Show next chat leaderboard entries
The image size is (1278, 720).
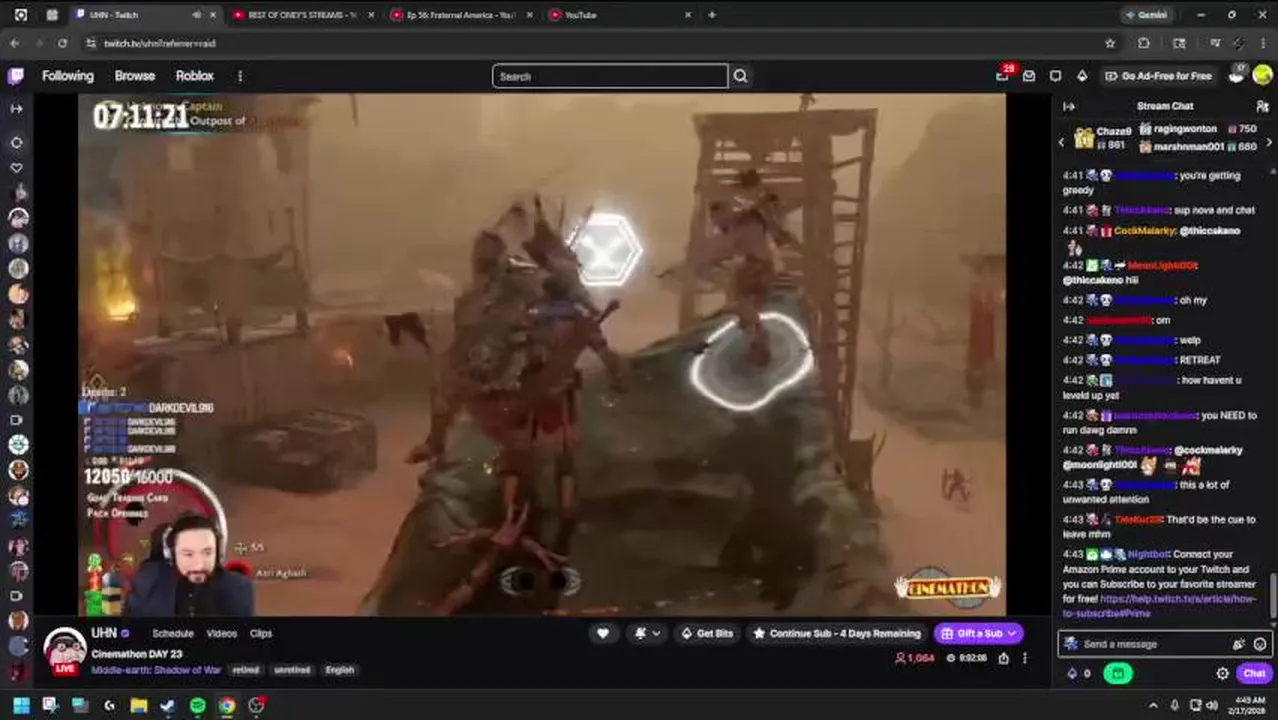click(1269, 143)
